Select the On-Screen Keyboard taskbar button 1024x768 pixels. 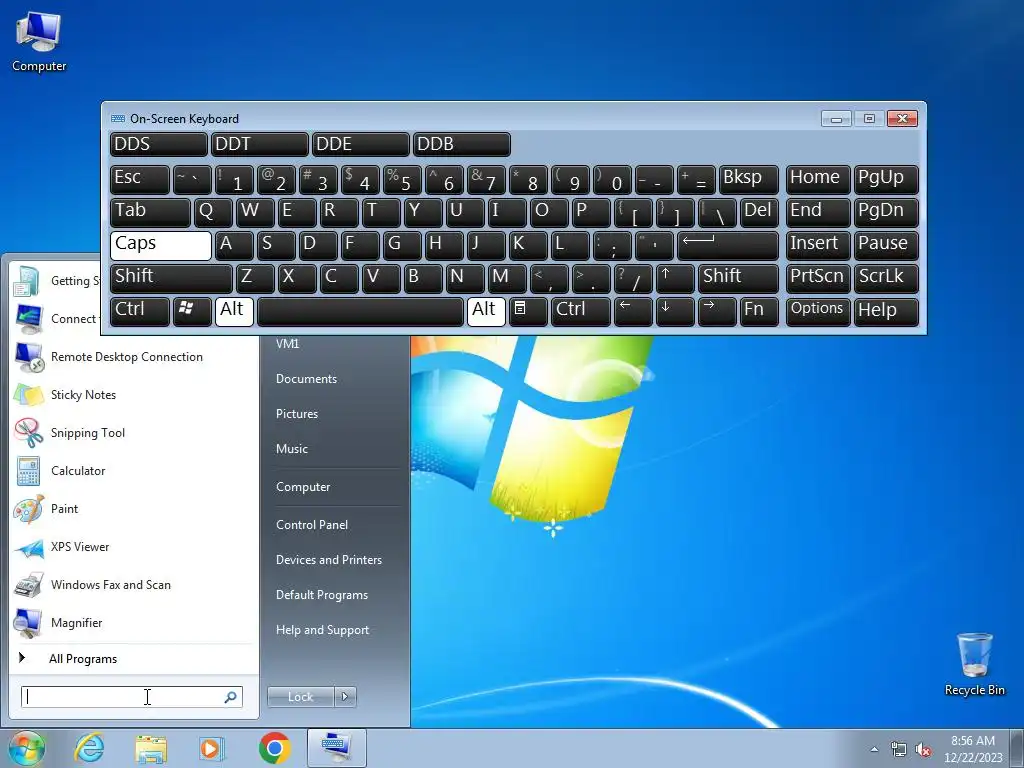tap(337, 748)
